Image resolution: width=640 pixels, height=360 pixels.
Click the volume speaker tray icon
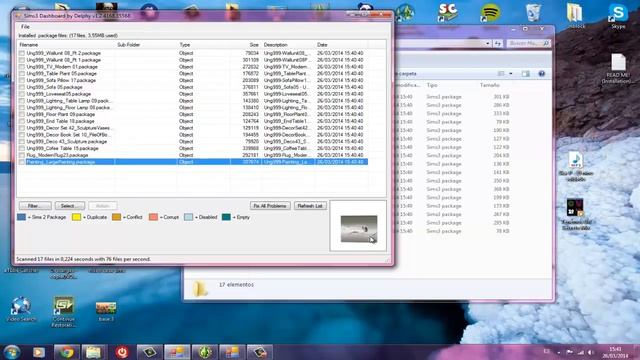[x=590, y=352]
